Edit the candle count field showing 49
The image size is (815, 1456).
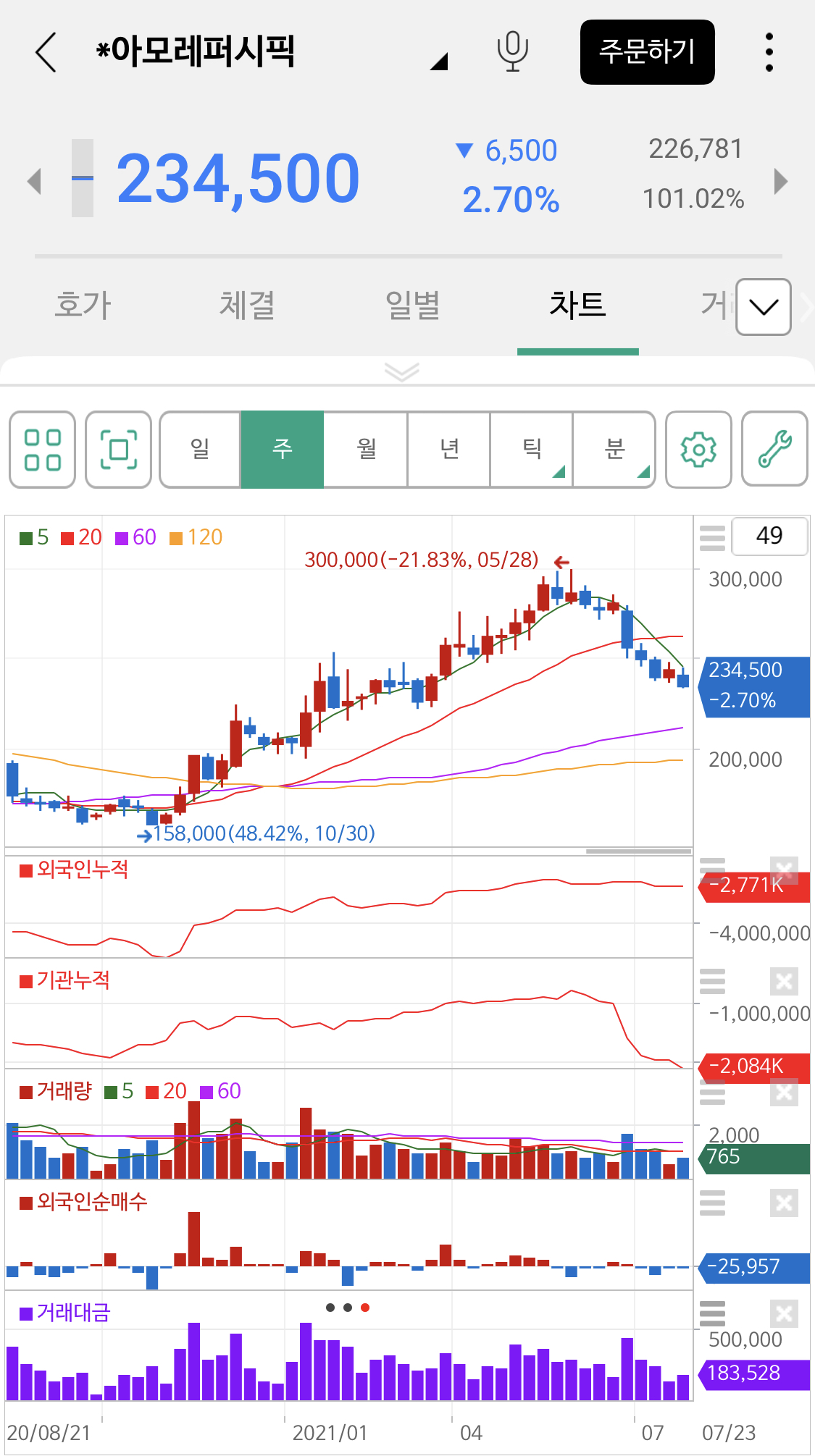[x=769, y=536]
